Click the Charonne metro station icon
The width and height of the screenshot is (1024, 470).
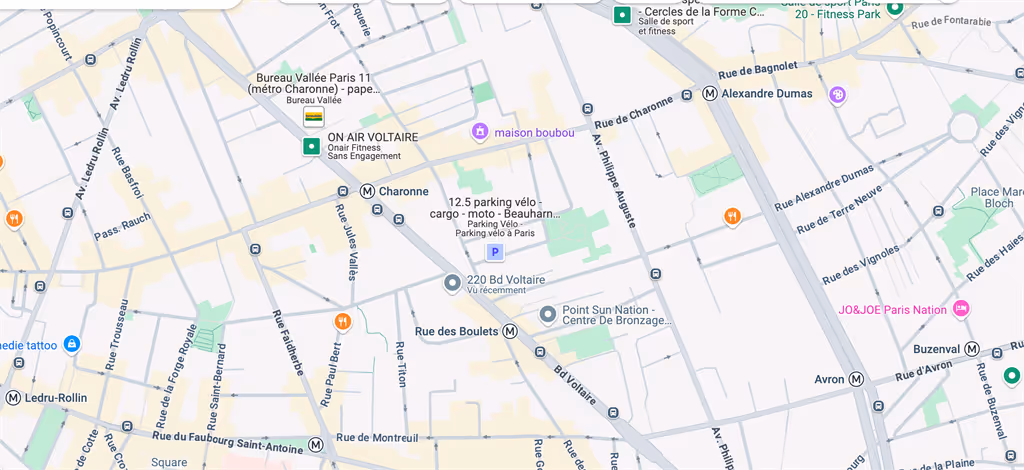pyautogui.click(x=368, y=191)
